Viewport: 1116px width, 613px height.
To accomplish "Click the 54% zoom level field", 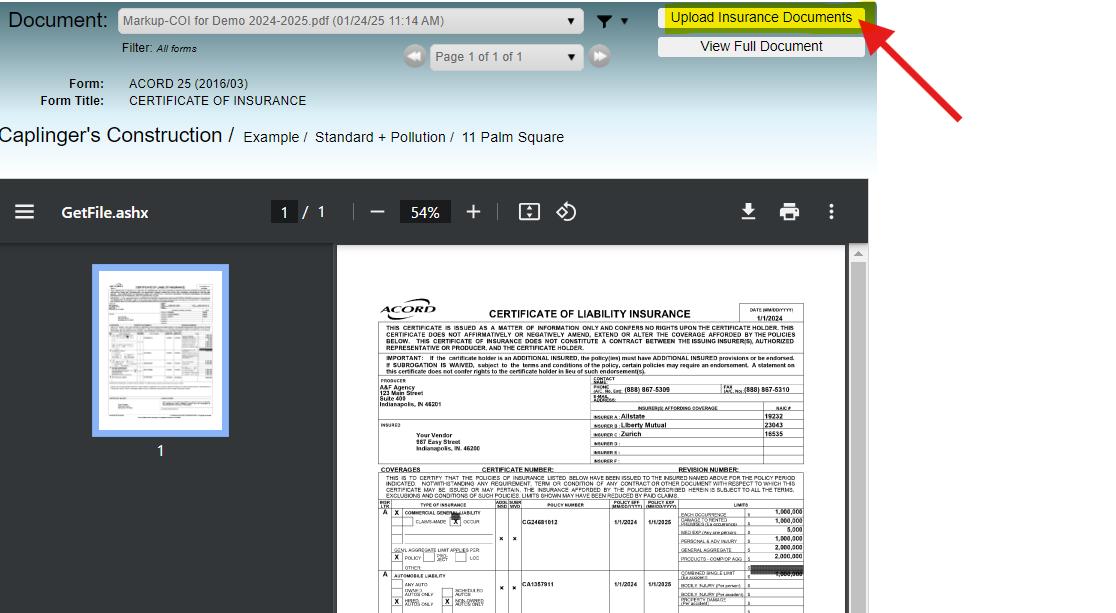I will (425, 212).
